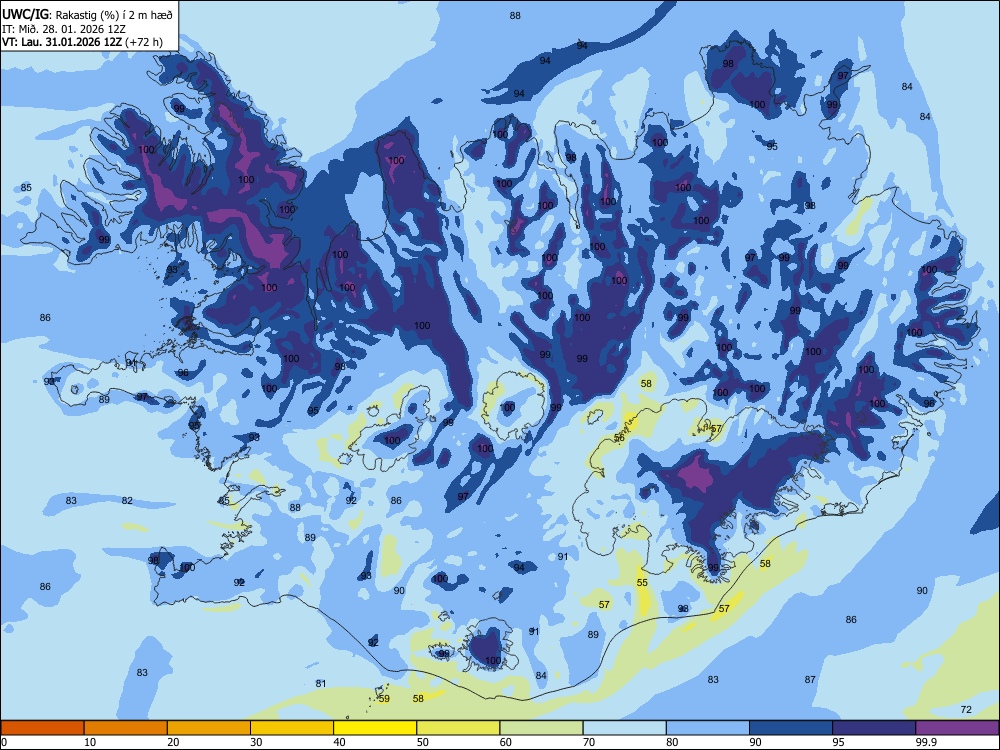Click the 60–70 light green legend swatch

click(541, 728)
